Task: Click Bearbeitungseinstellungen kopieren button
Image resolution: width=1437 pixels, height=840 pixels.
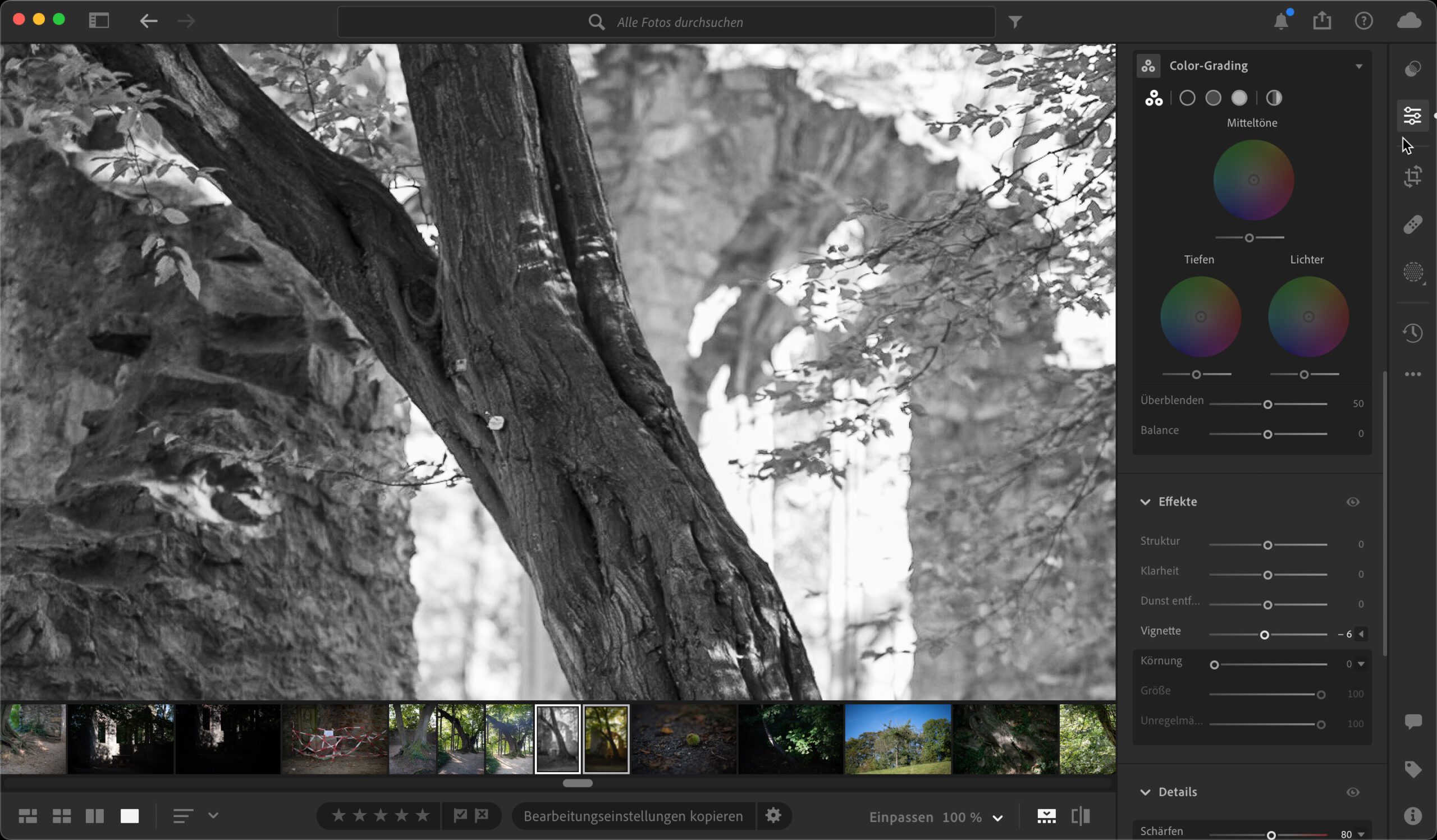Action: click(633, 816)
